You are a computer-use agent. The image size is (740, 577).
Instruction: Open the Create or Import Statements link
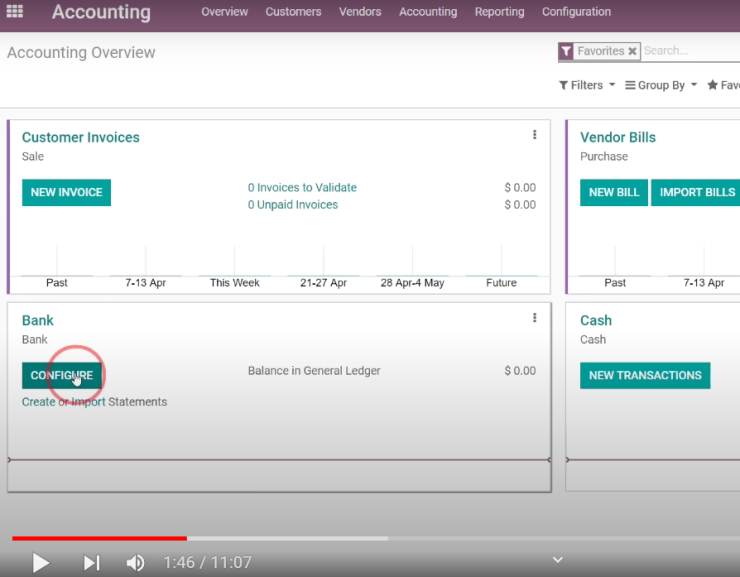click(94, 402)
